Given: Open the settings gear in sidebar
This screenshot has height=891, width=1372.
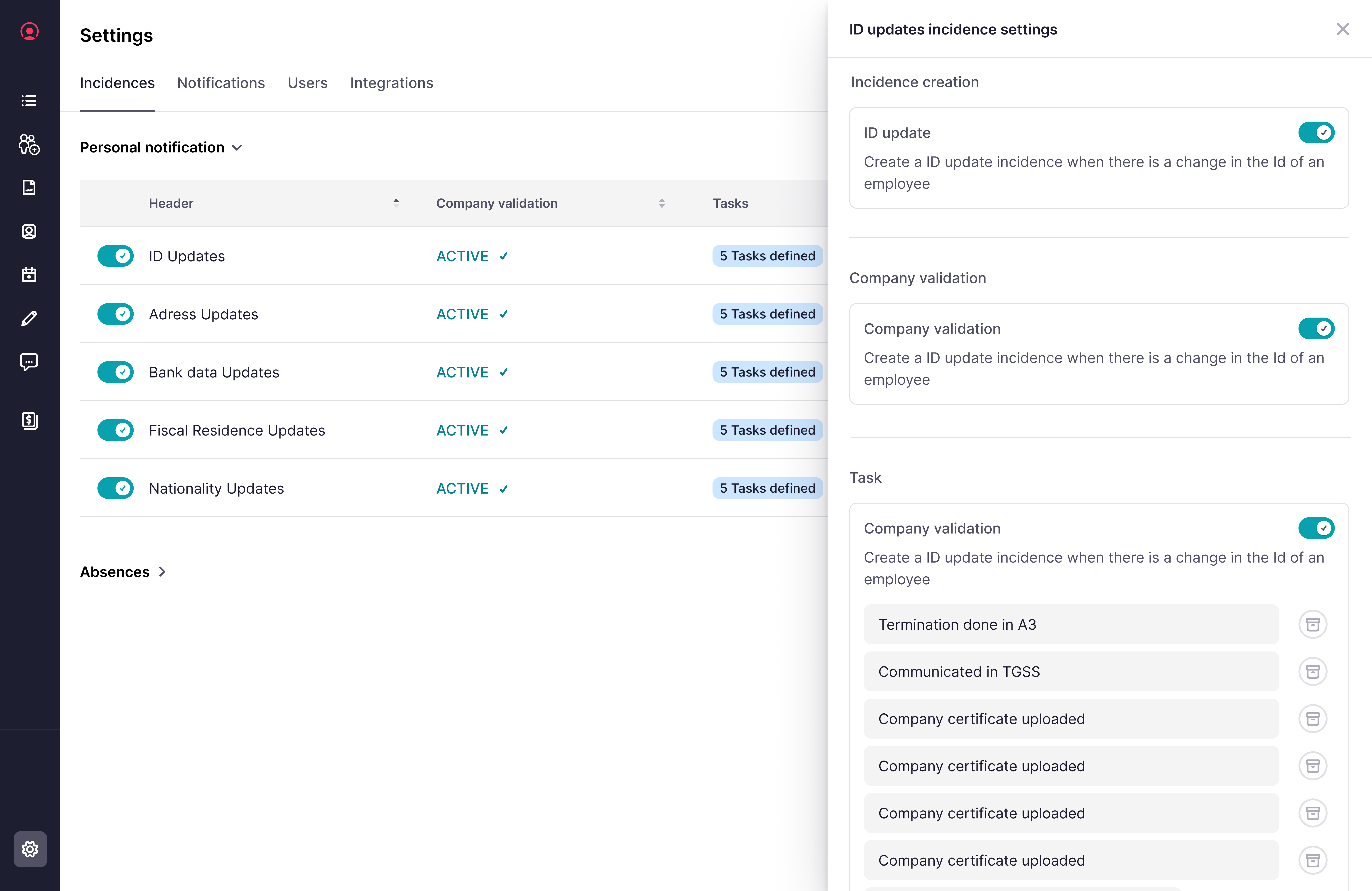Looking at the screenshot, I should point(30,849).
